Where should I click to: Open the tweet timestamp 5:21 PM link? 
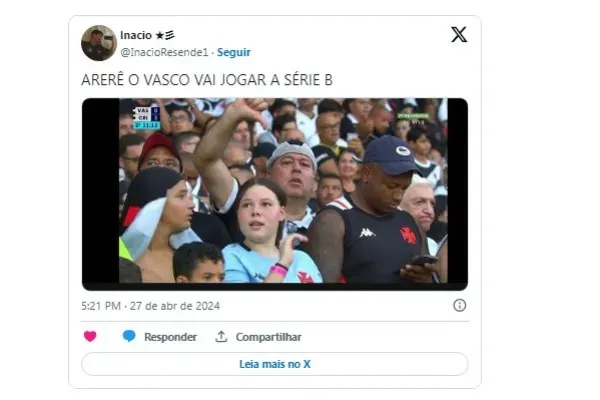[x=101, y=306]
